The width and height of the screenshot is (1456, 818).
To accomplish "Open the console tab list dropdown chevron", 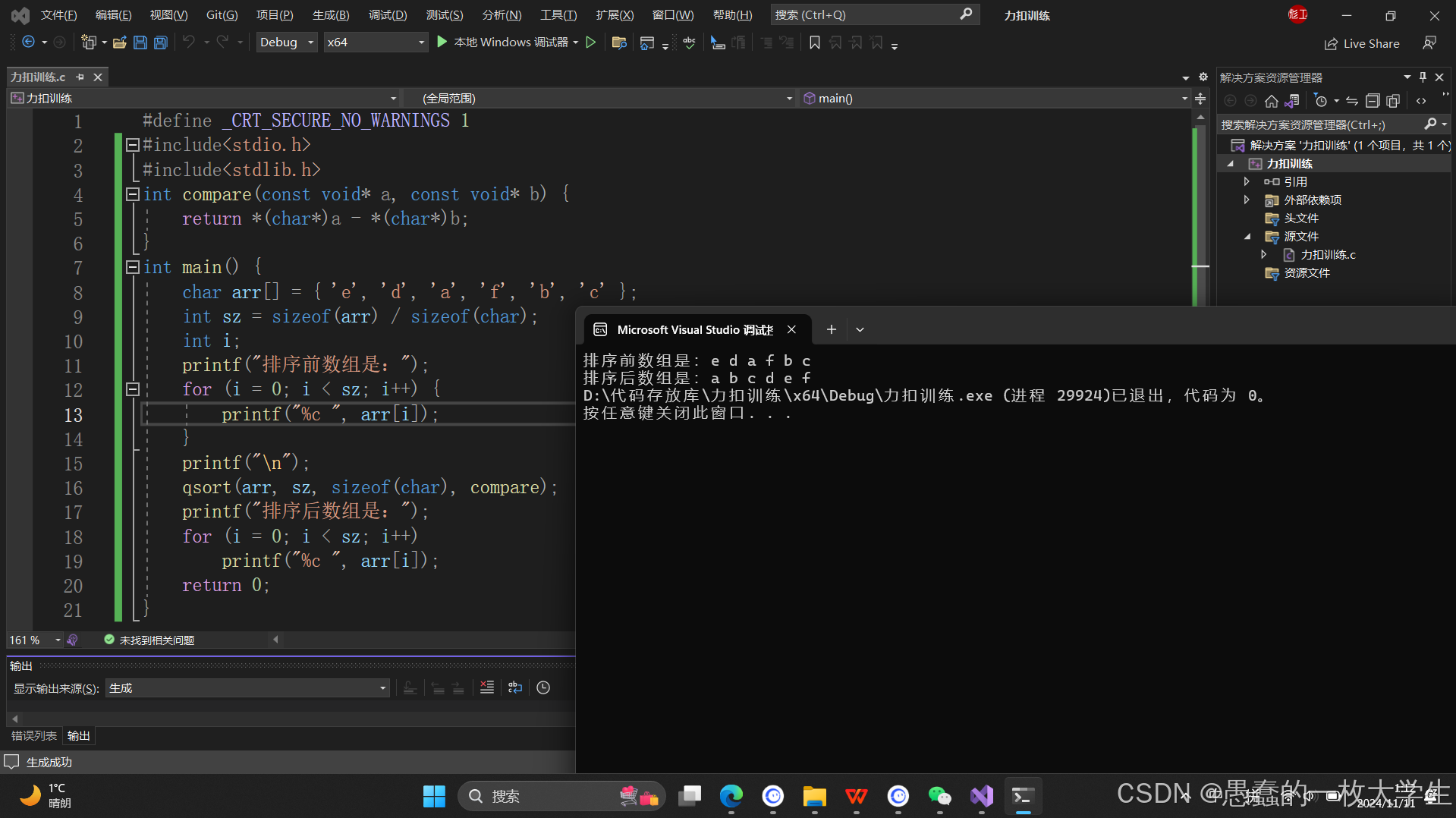I will click(x=860, y=329).
